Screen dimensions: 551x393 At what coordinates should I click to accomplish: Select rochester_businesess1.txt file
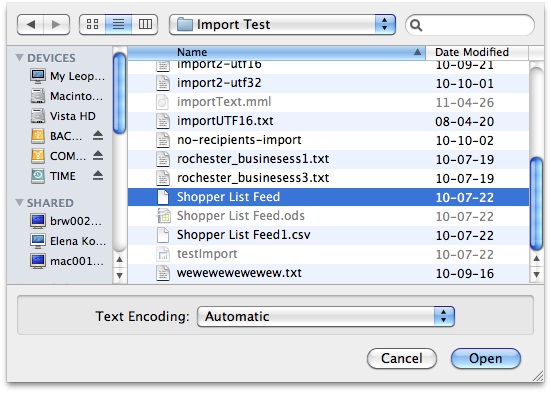point(328,159)
